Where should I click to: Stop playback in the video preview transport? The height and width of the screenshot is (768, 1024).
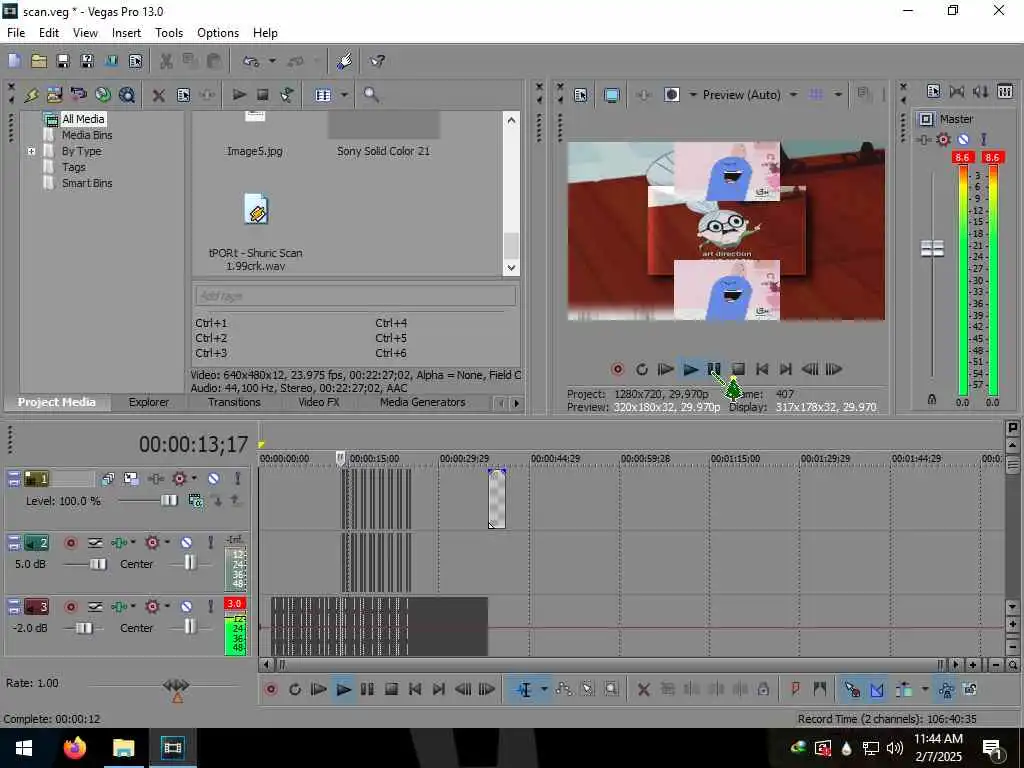[739, 369]
